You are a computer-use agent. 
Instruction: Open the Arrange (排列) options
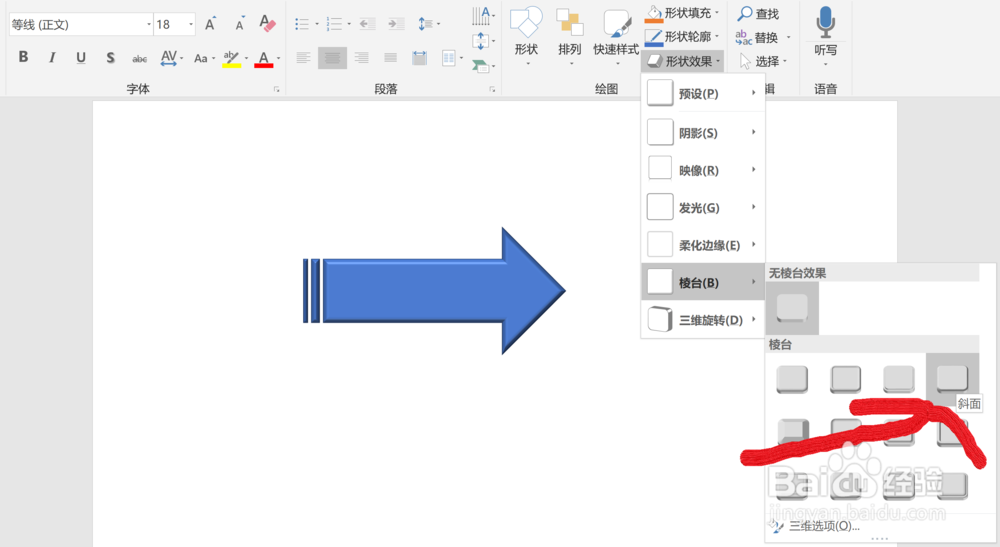(570, 36)
